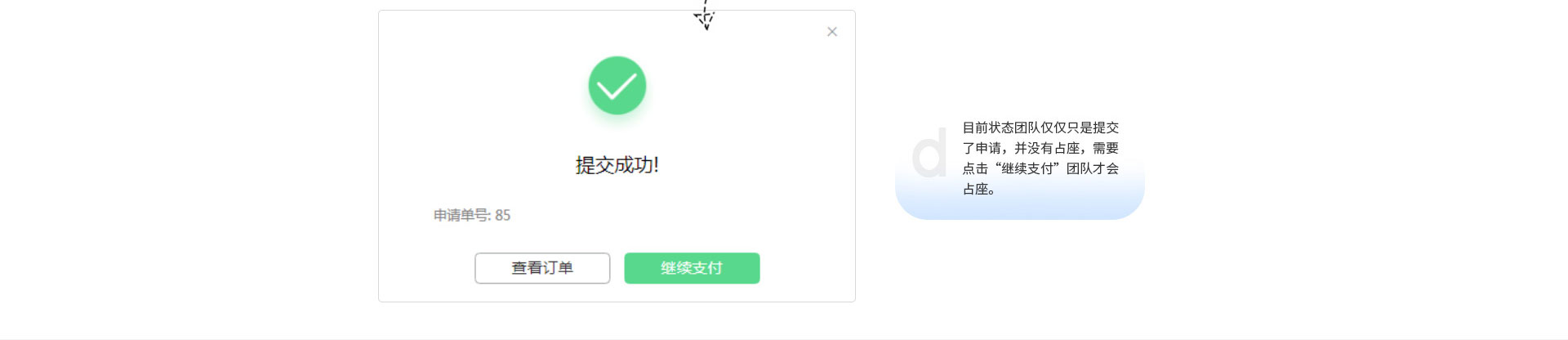Dismiss the success popup using the gray cross
Screen dimensions: 1568x340
[x=831, y=32]
